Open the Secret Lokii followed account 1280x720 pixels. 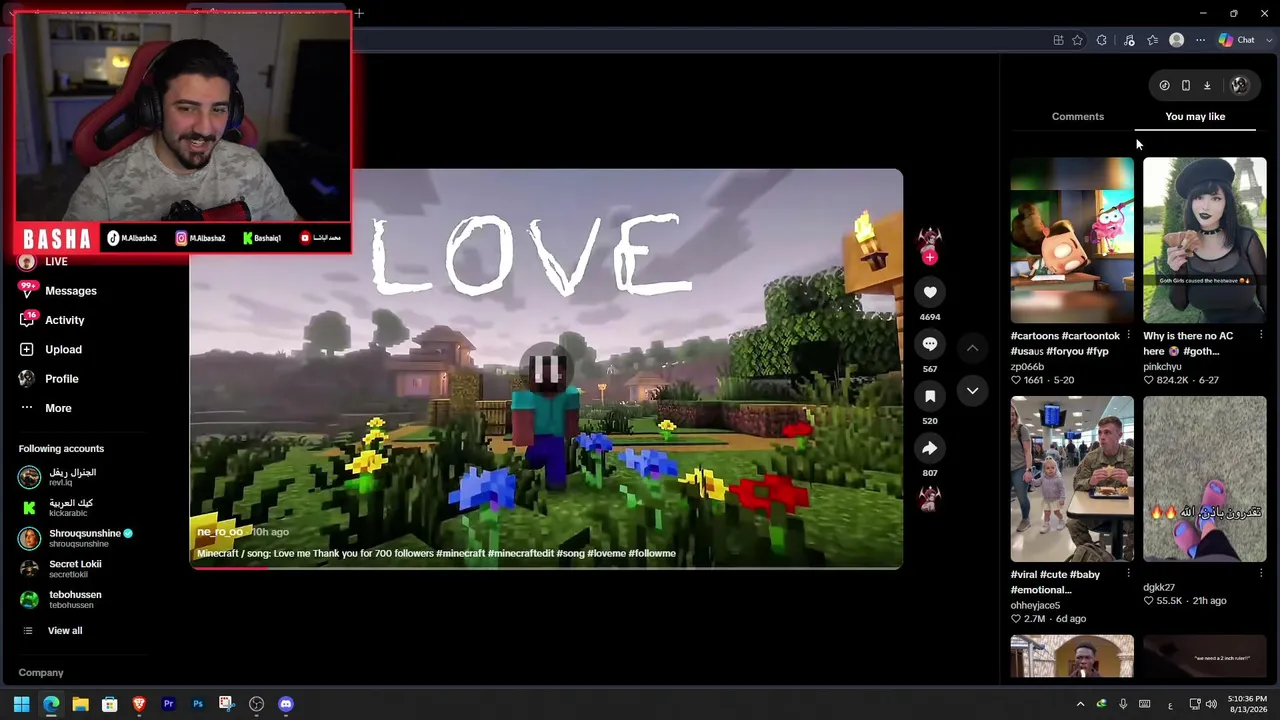pyautogui.click(x=60, y=569)
